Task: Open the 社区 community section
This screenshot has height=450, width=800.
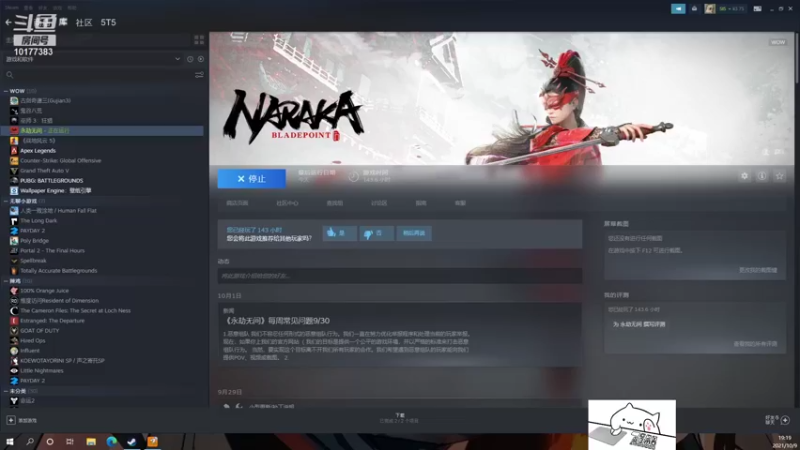Action: (84, 22)
